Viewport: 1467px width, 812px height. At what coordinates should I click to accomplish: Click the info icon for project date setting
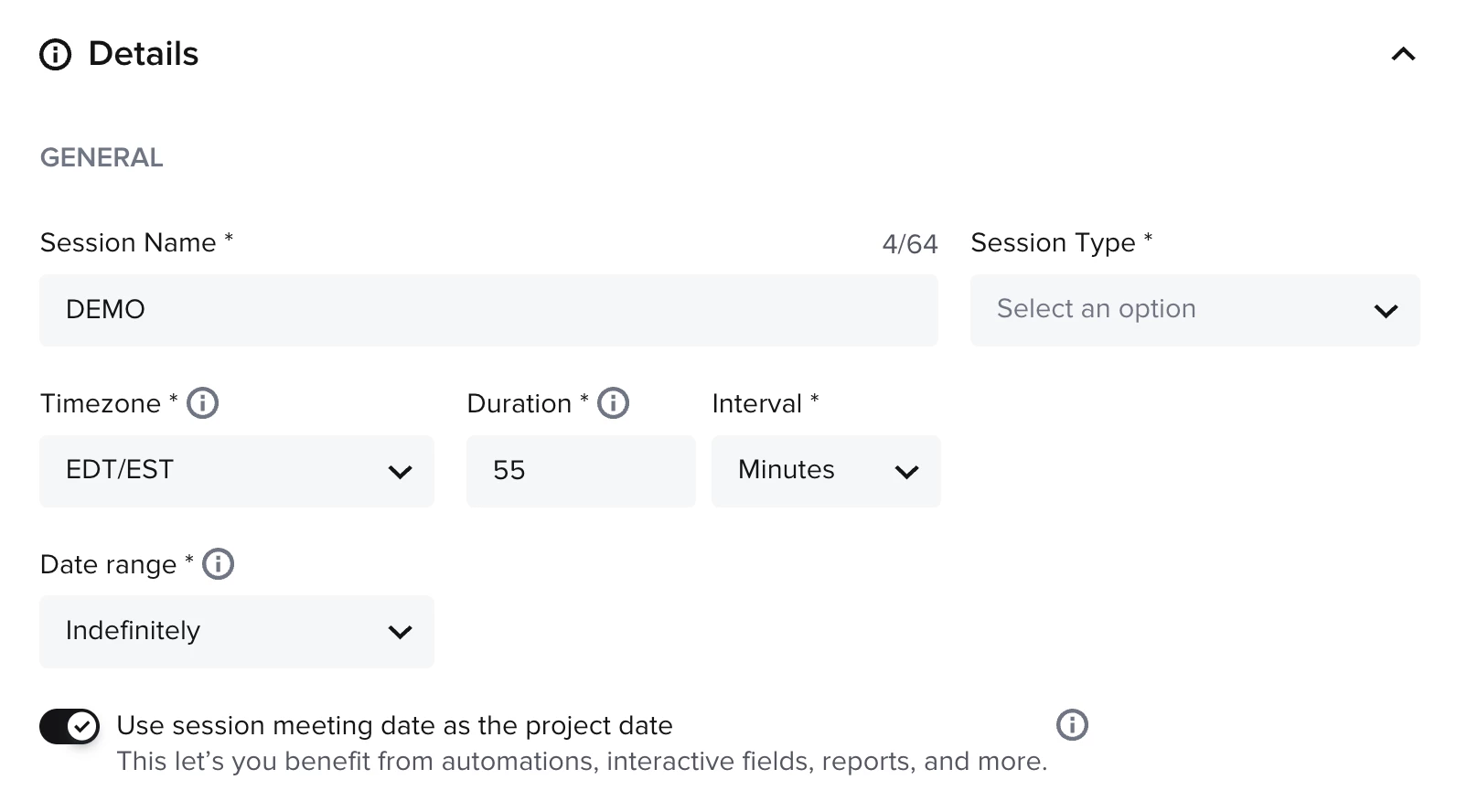tap(1072, 725)
